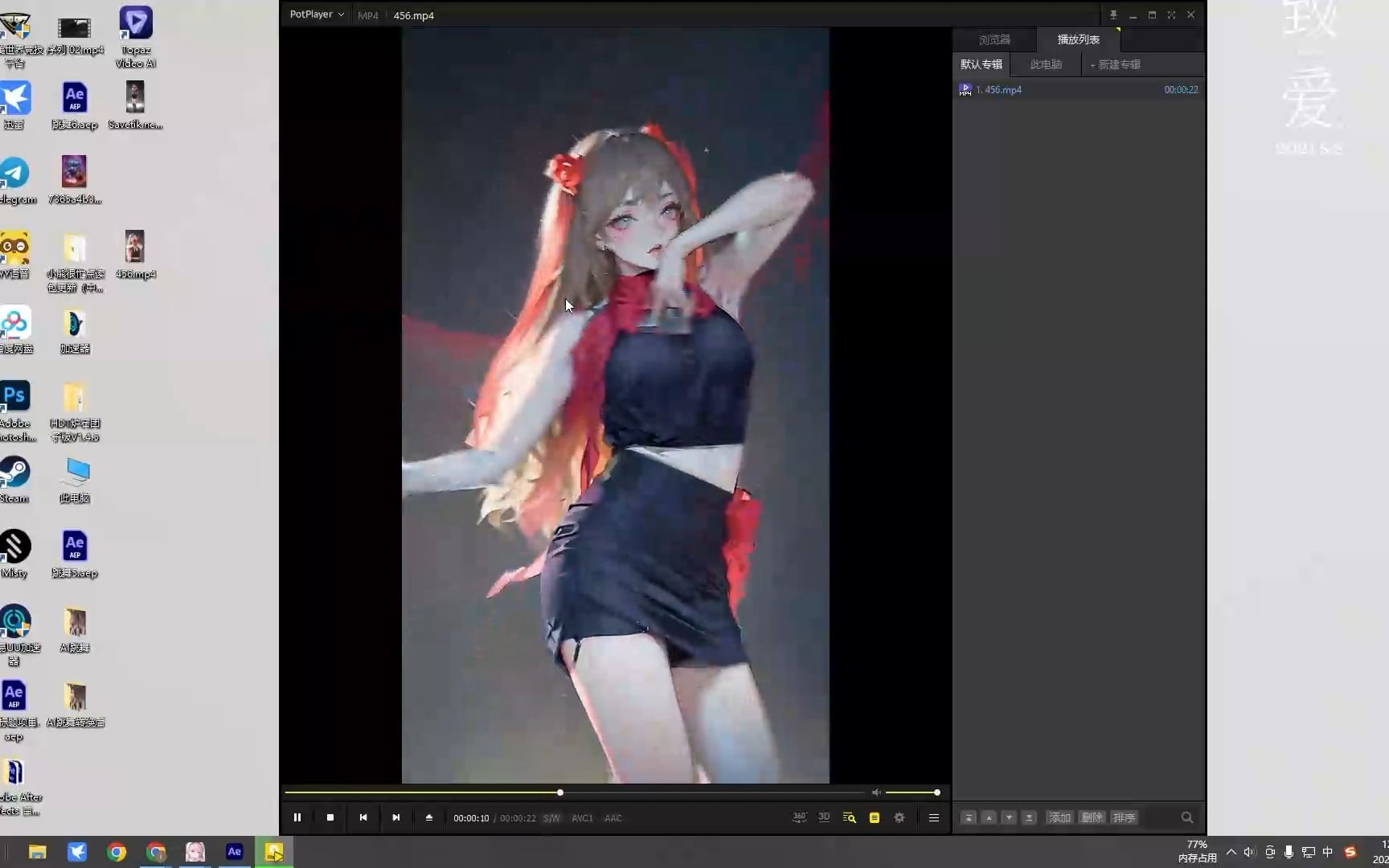This screenshot has width=1389, height=868.
Task: Pause the video playback
Action: (297, 817)
